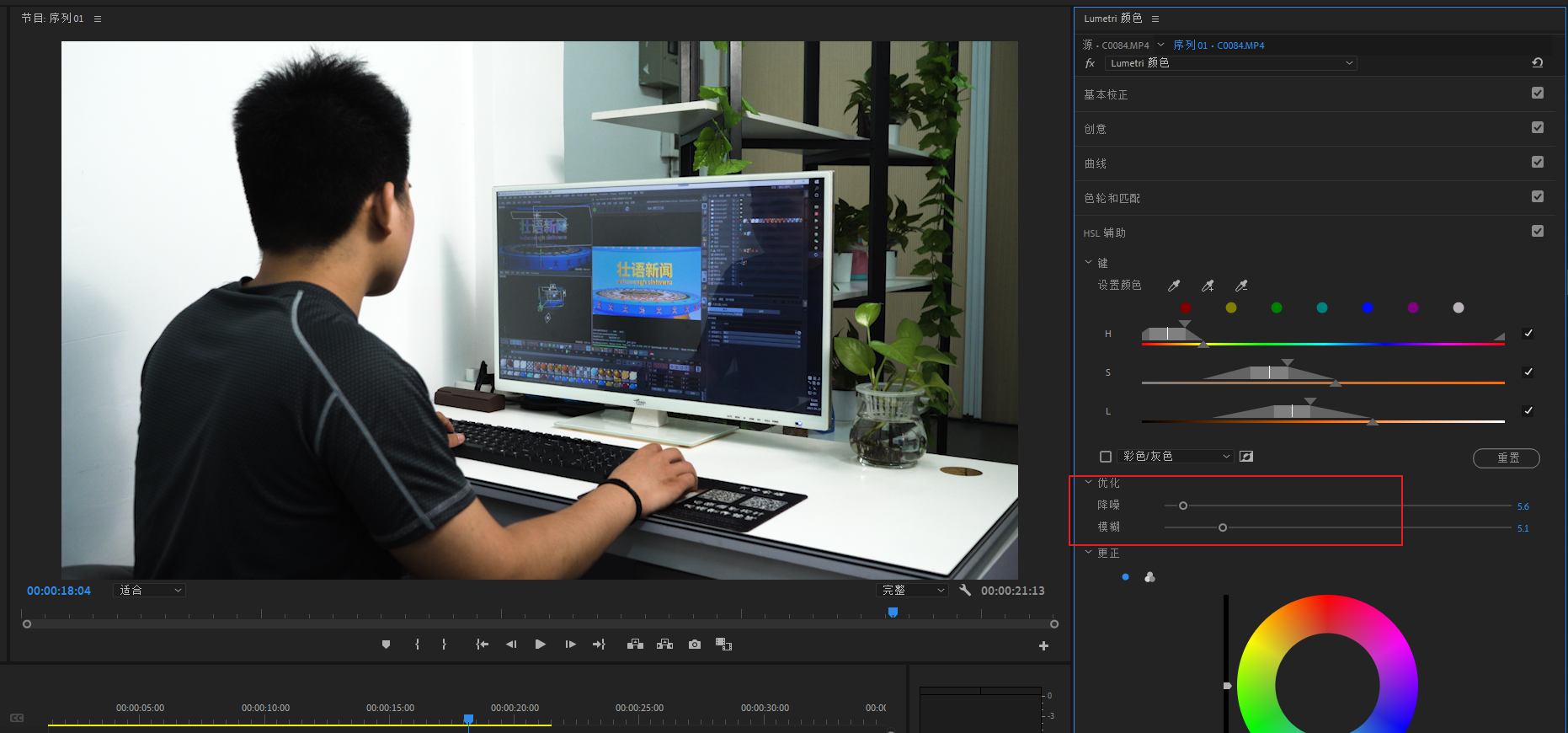Select the add-color eyedropper with plus sign
1568x733 pixels.
pos(1208,286)
